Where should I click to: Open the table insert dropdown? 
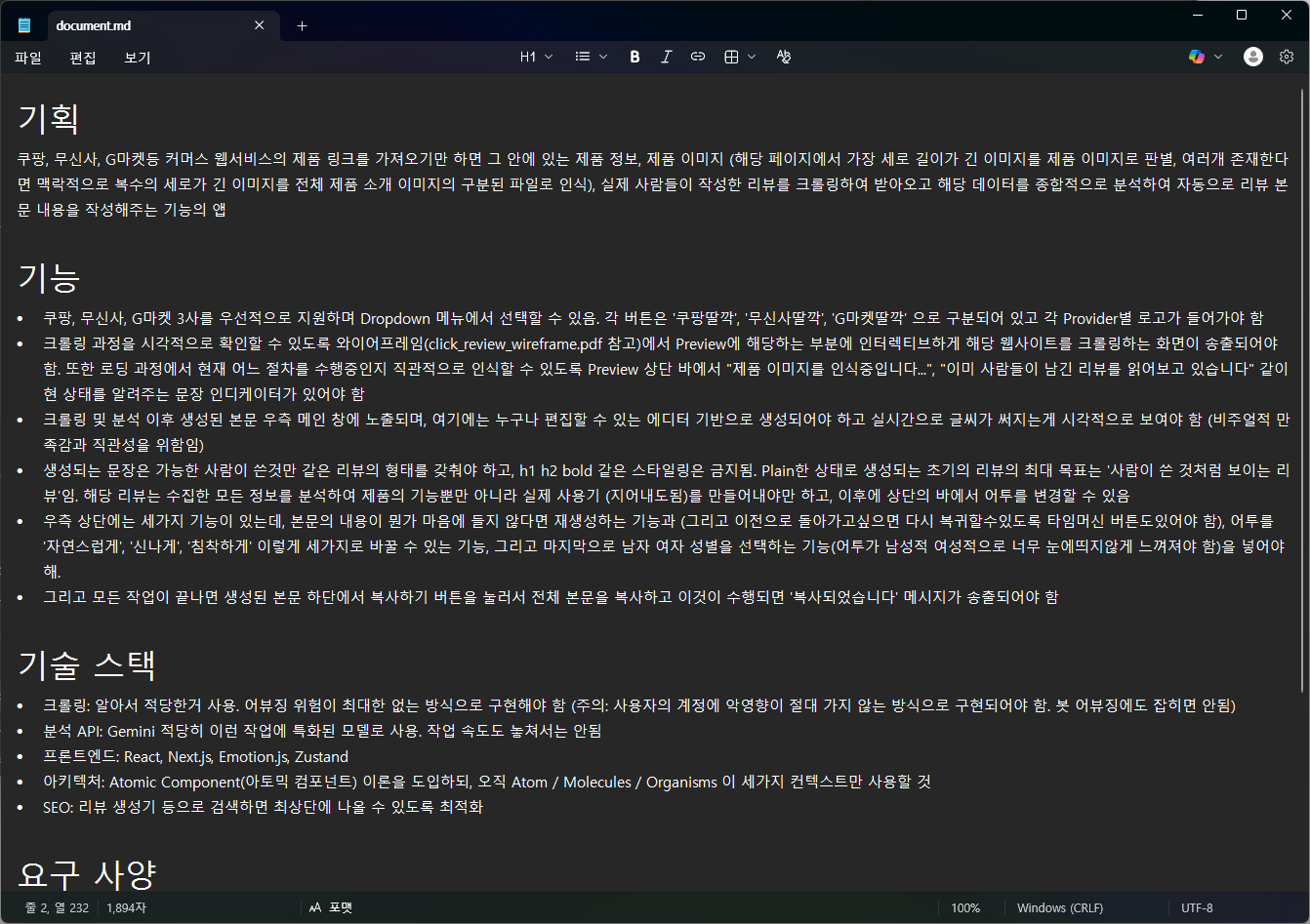740,57
